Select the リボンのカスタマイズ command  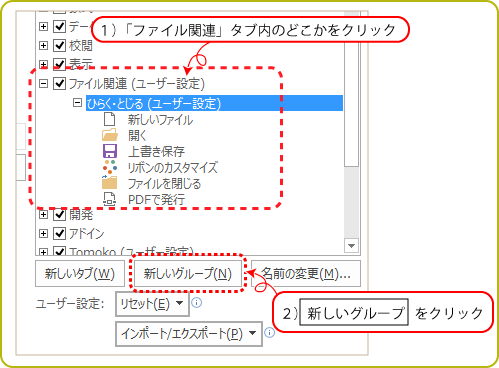pyautogui.click(x=173, y=167)
